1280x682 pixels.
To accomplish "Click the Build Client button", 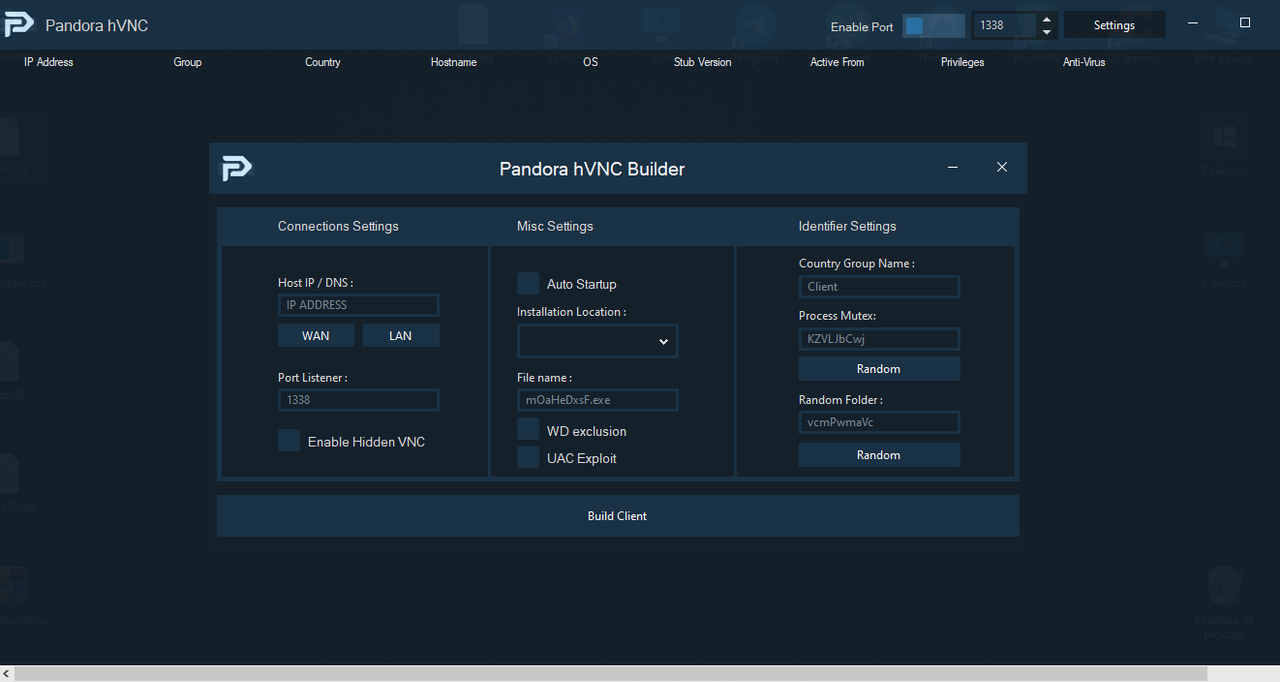I will click(x=618, y=516).
